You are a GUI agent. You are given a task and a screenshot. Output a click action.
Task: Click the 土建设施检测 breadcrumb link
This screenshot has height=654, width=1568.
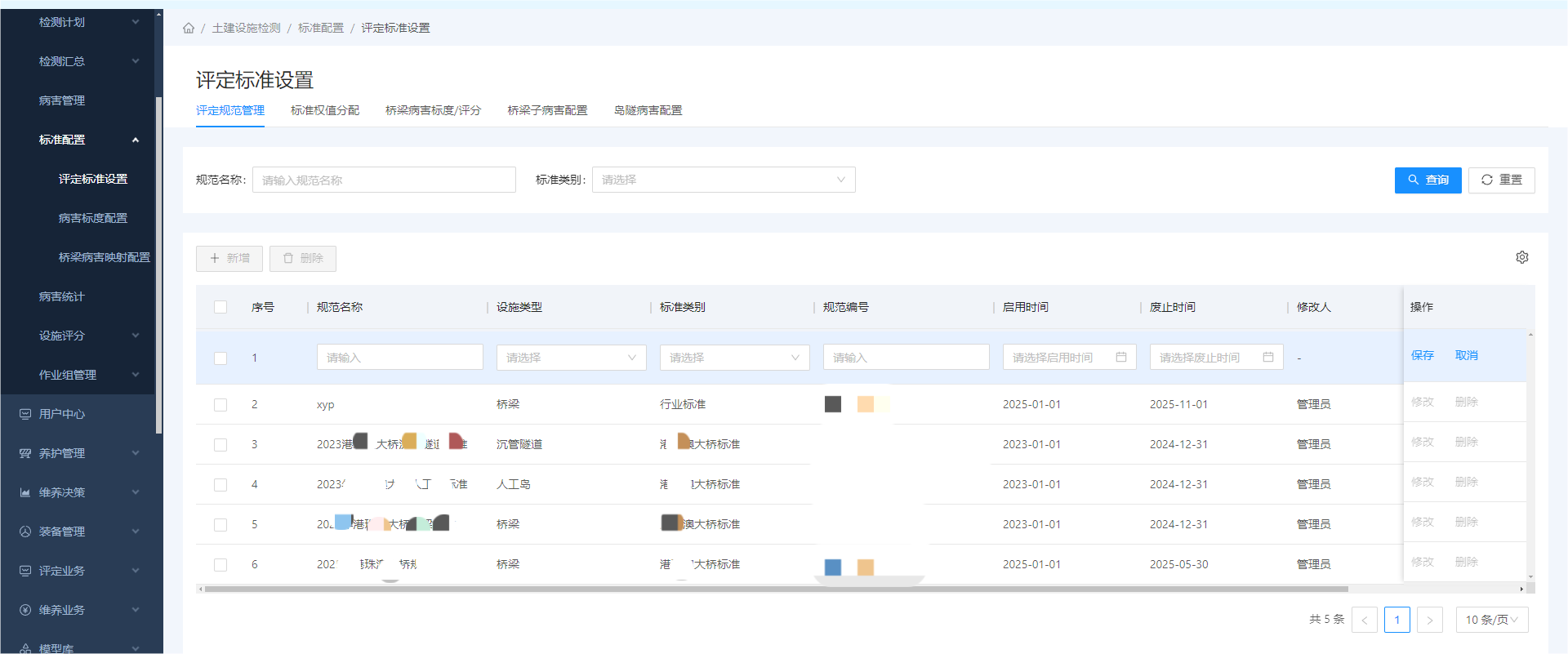247,28
